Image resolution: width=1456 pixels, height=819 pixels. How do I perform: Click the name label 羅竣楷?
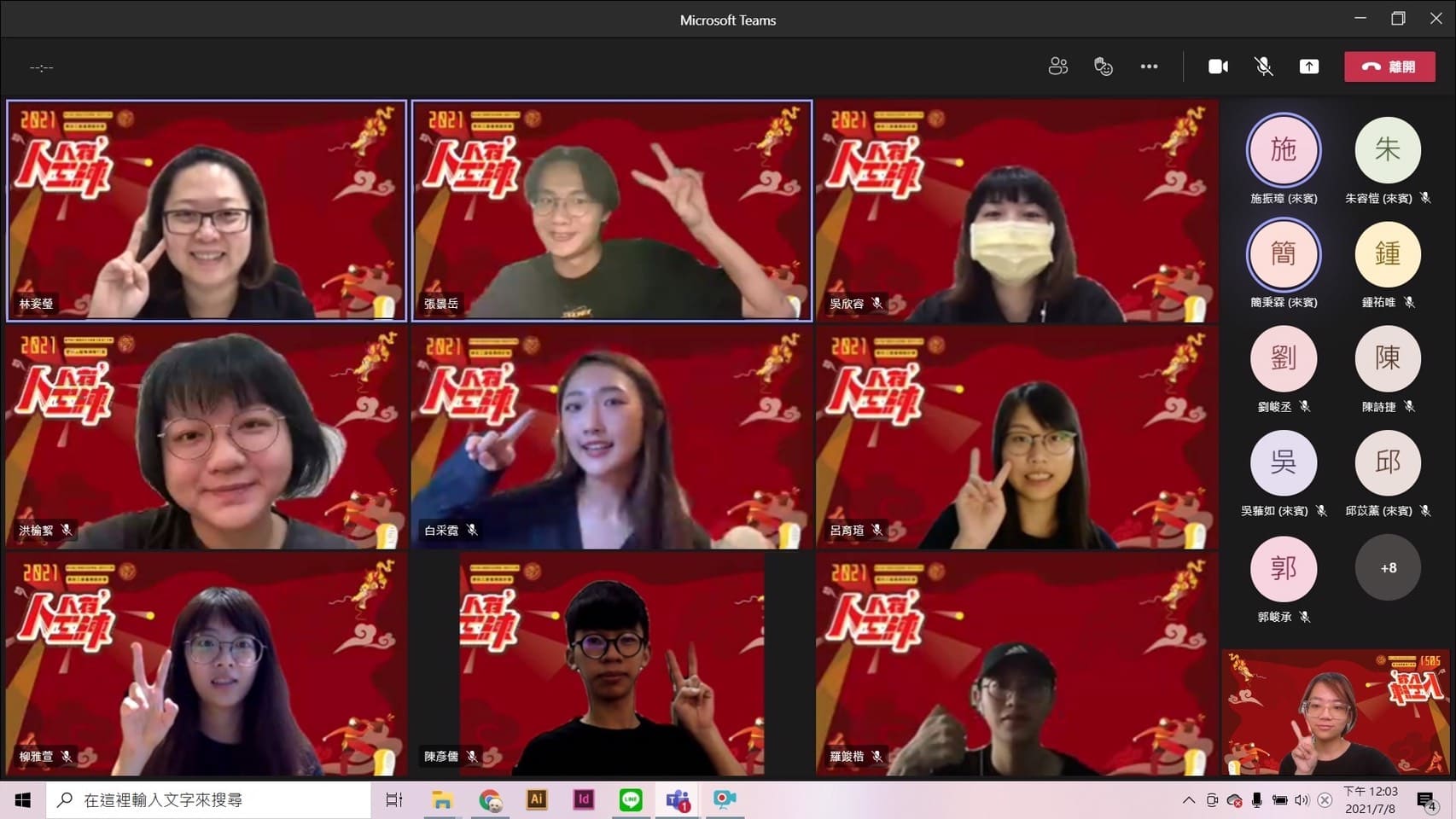coord(847,757)
